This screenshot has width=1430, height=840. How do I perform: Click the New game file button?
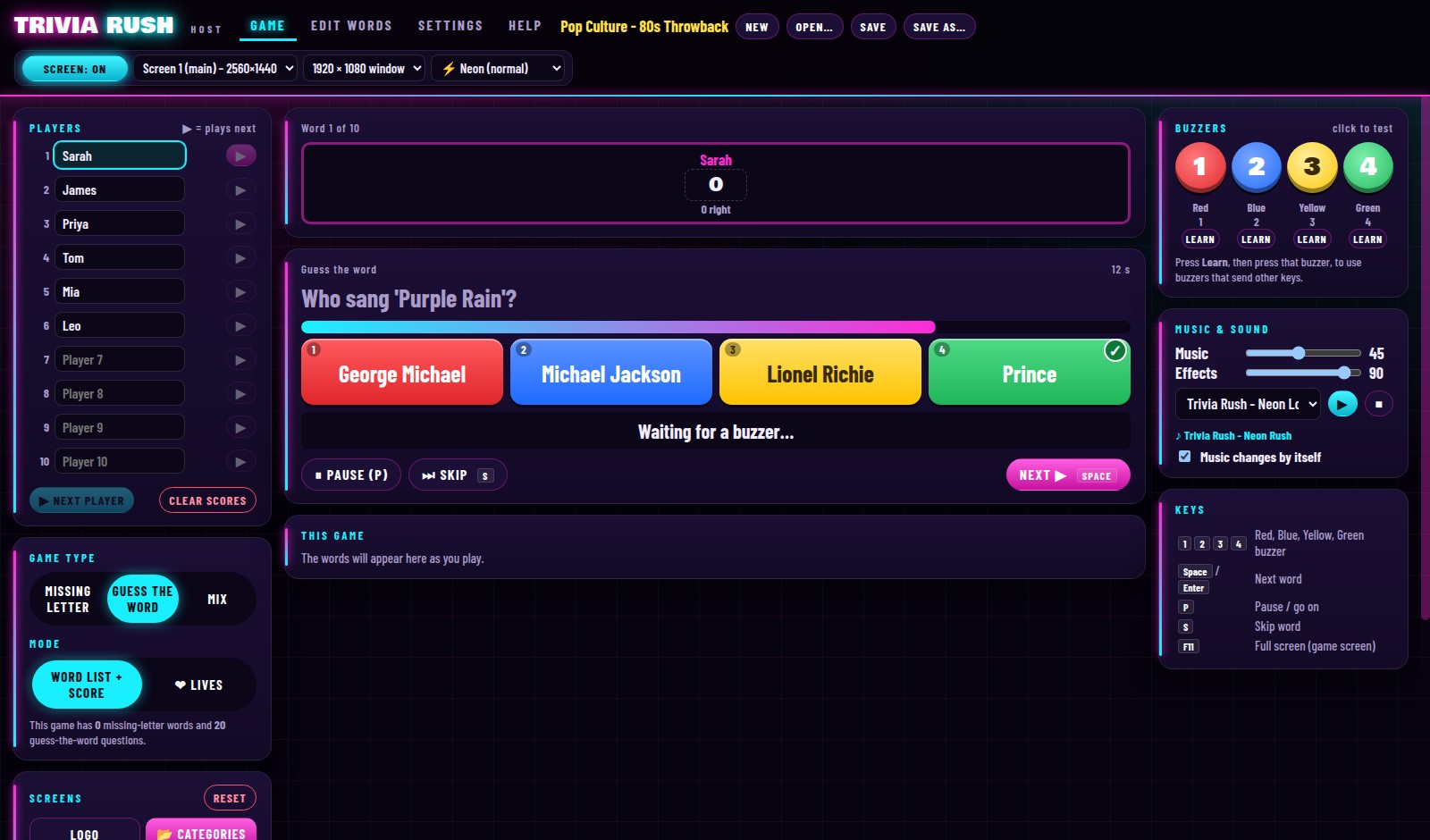(x=757, y=27)
